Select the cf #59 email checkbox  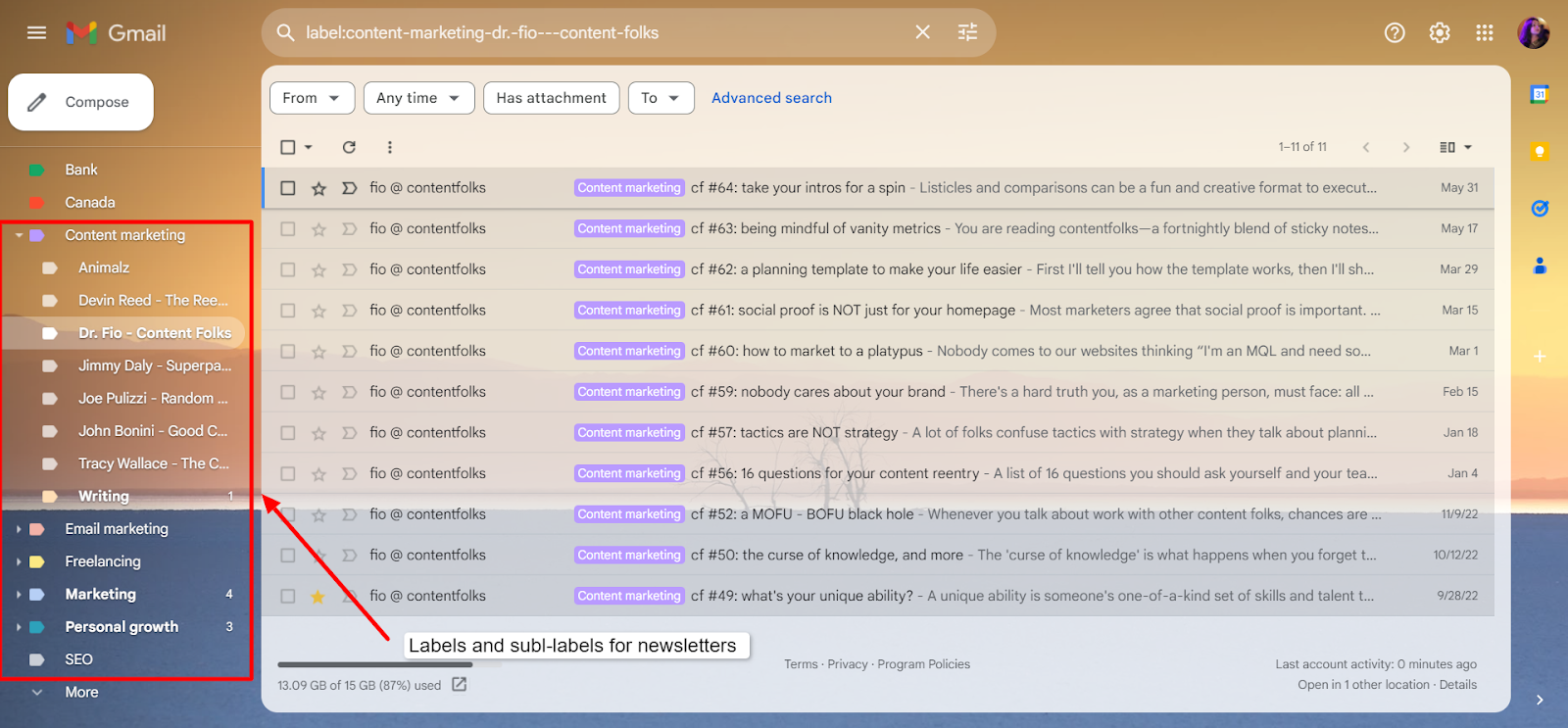pyautogui.click(x=287, y=392)
